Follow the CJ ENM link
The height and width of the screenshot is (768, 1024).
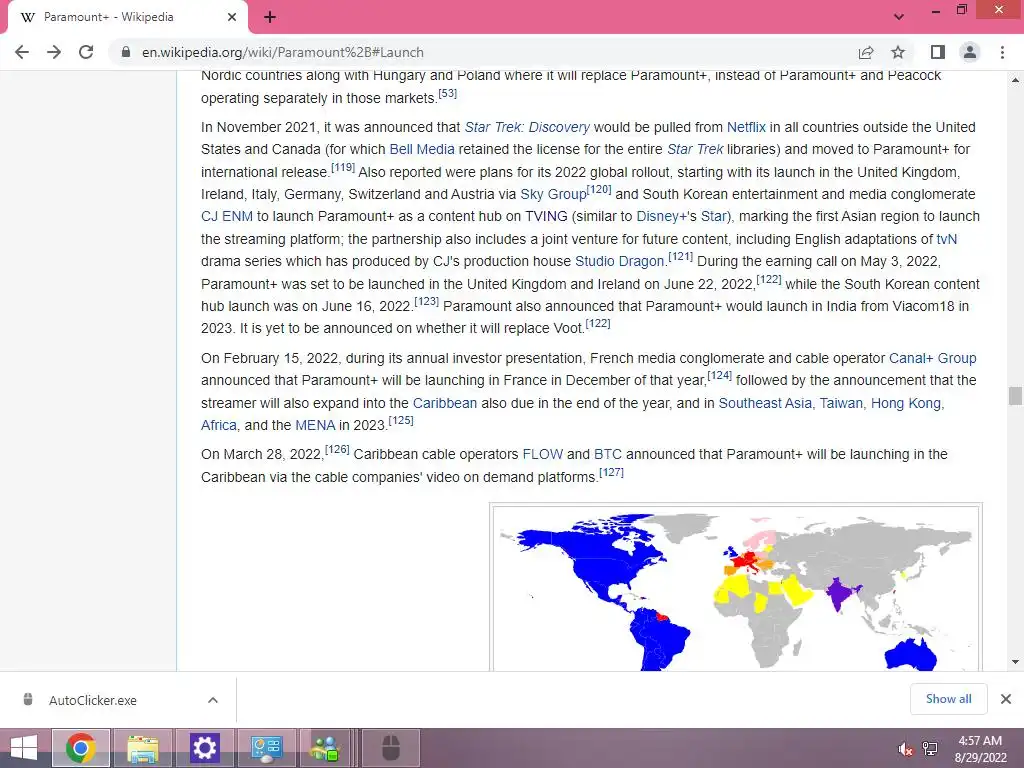227,217
